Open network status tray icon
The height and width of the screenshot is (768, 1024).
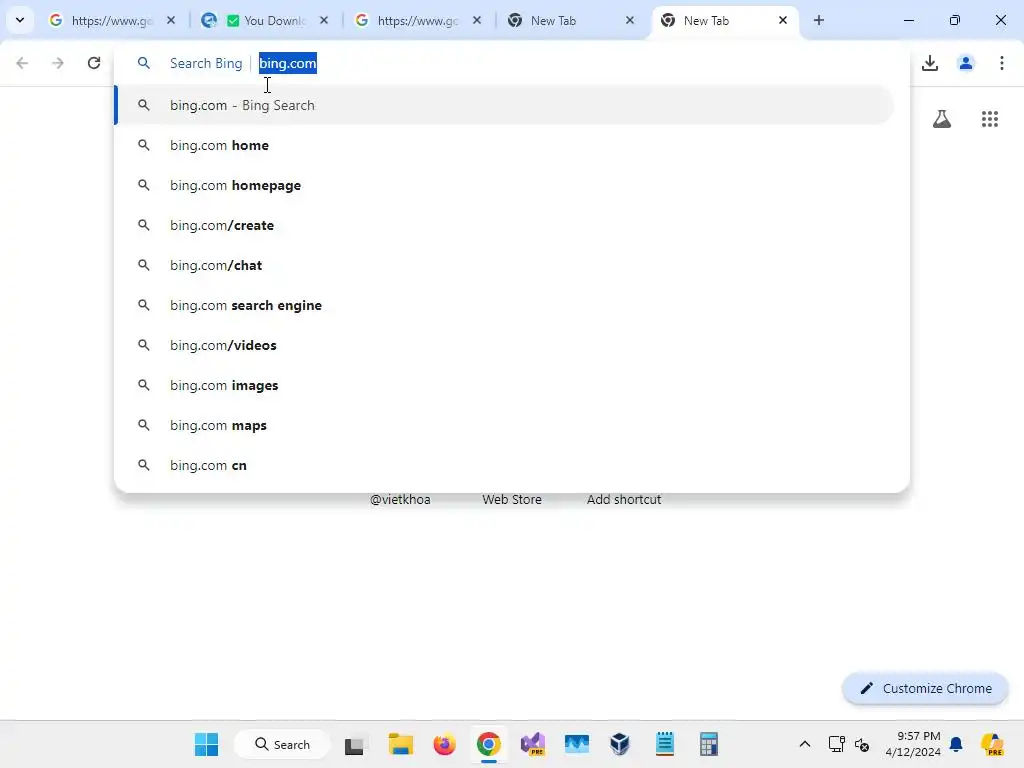(837, 744)
